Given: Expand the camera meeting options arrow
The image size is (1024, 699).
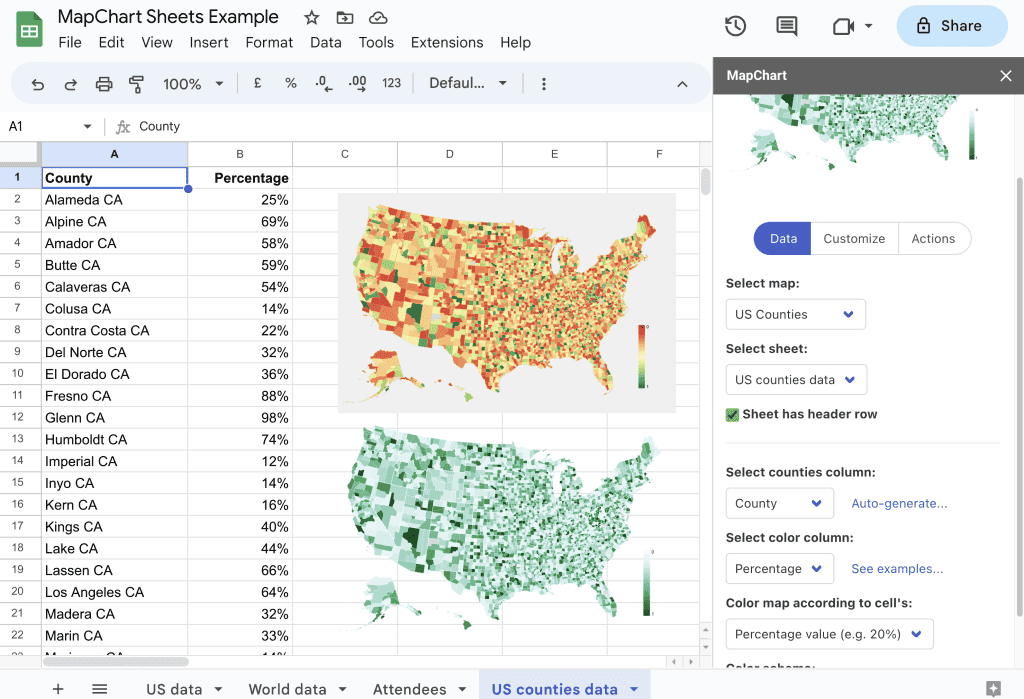Looking at the screenshot, I should pyautogui.click(x=869, y=26).
